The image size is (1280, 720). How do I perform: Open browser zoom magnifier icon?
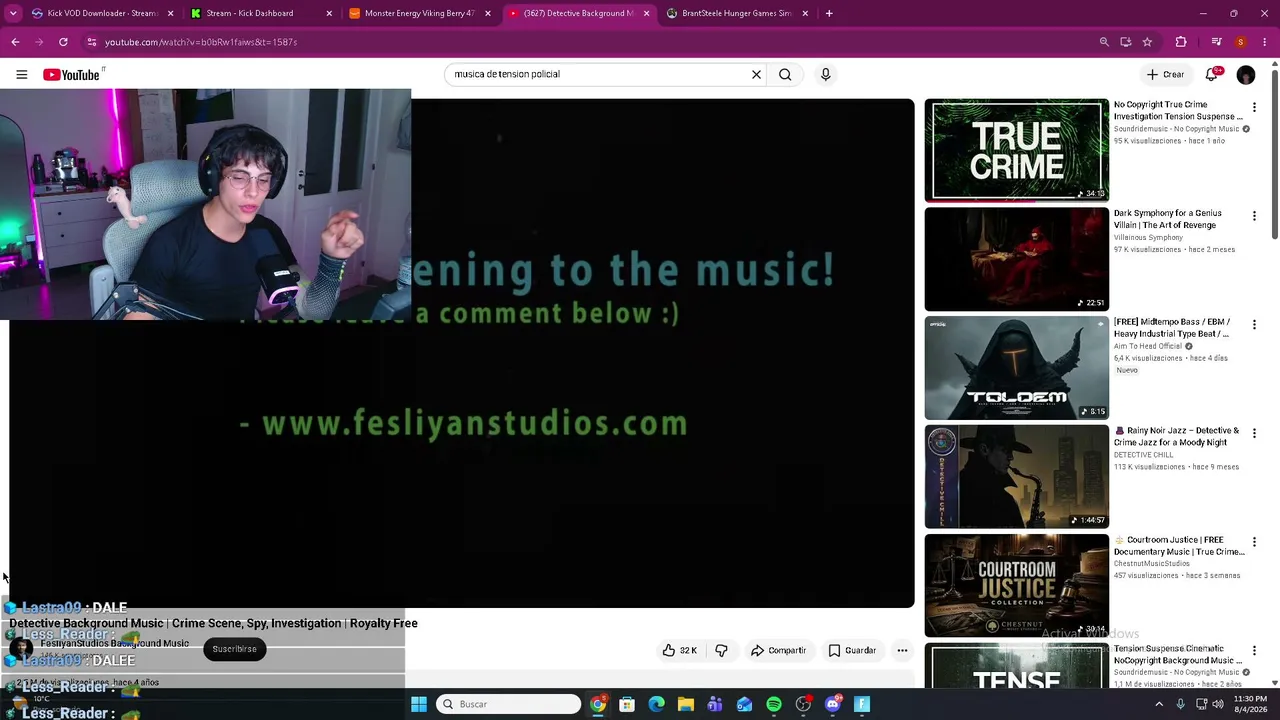(x=1104, y=42)
